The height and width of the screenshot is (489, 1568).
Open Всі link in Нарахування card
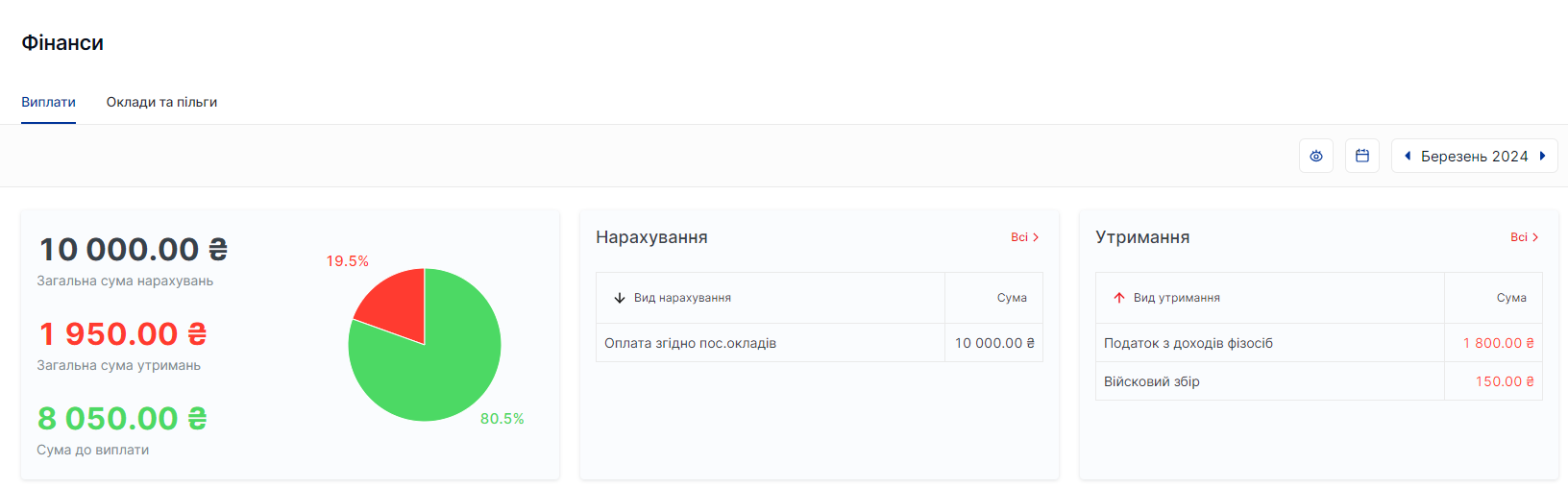click(1024, 237)
